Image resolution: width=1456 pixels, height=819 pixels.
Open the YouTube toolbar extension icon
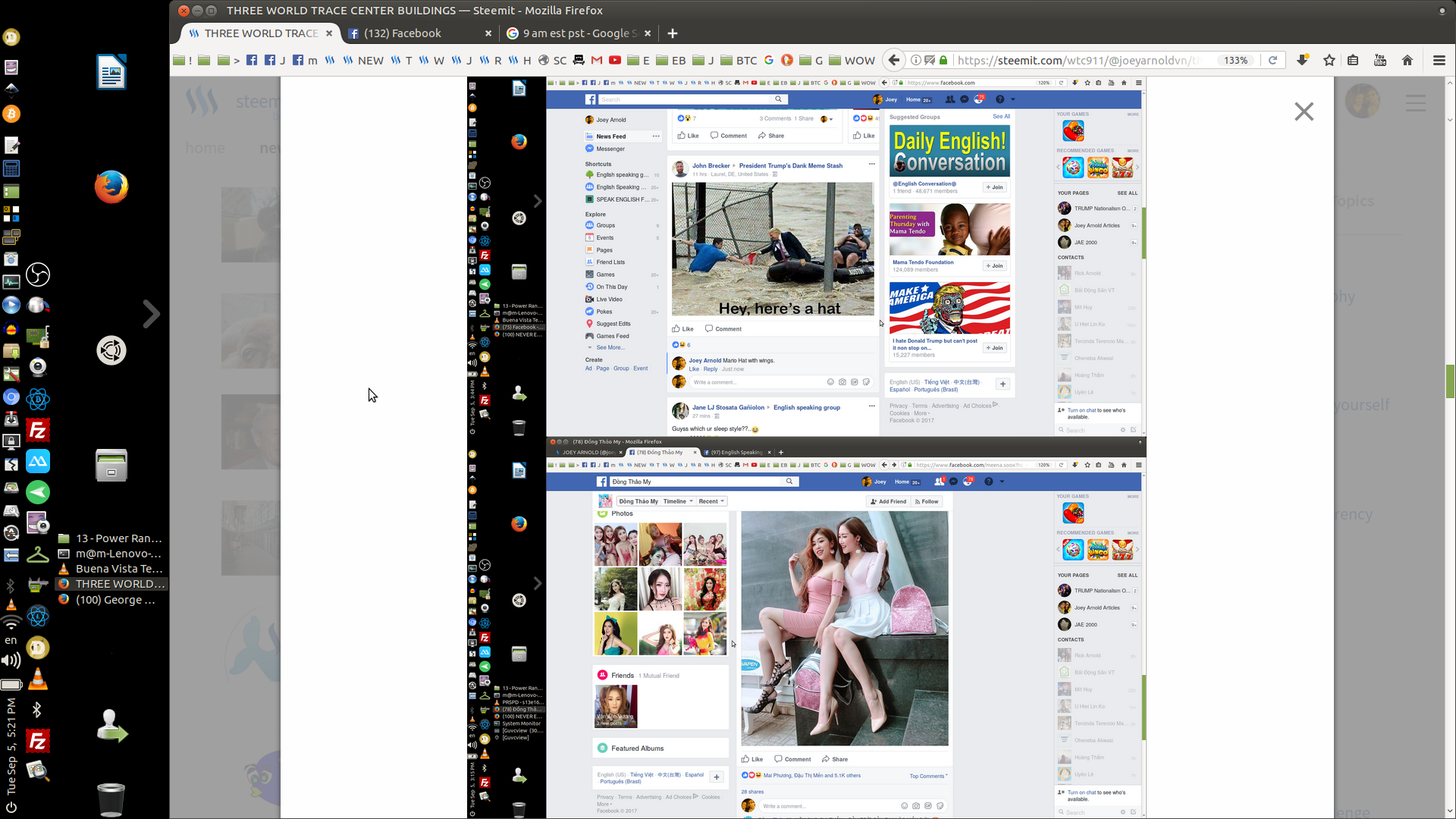click(1380, 61)
